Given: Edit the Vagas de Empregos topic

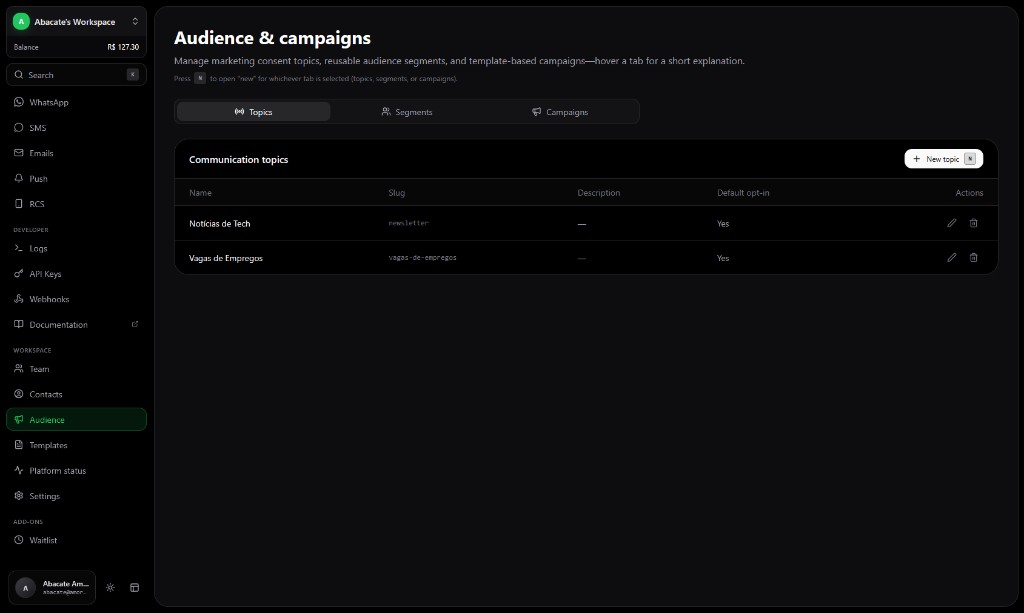Looking at the screenshot, I should [951, 257].
